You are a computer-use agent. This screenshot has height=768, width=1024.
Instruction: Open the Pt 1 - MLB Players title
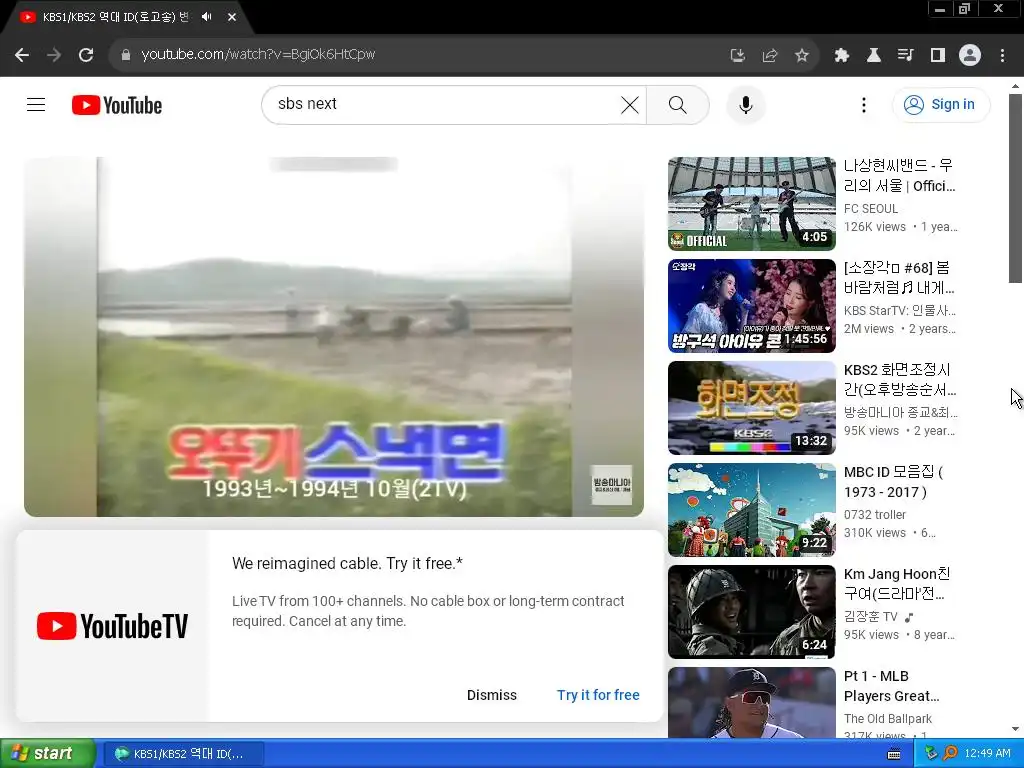891,686
